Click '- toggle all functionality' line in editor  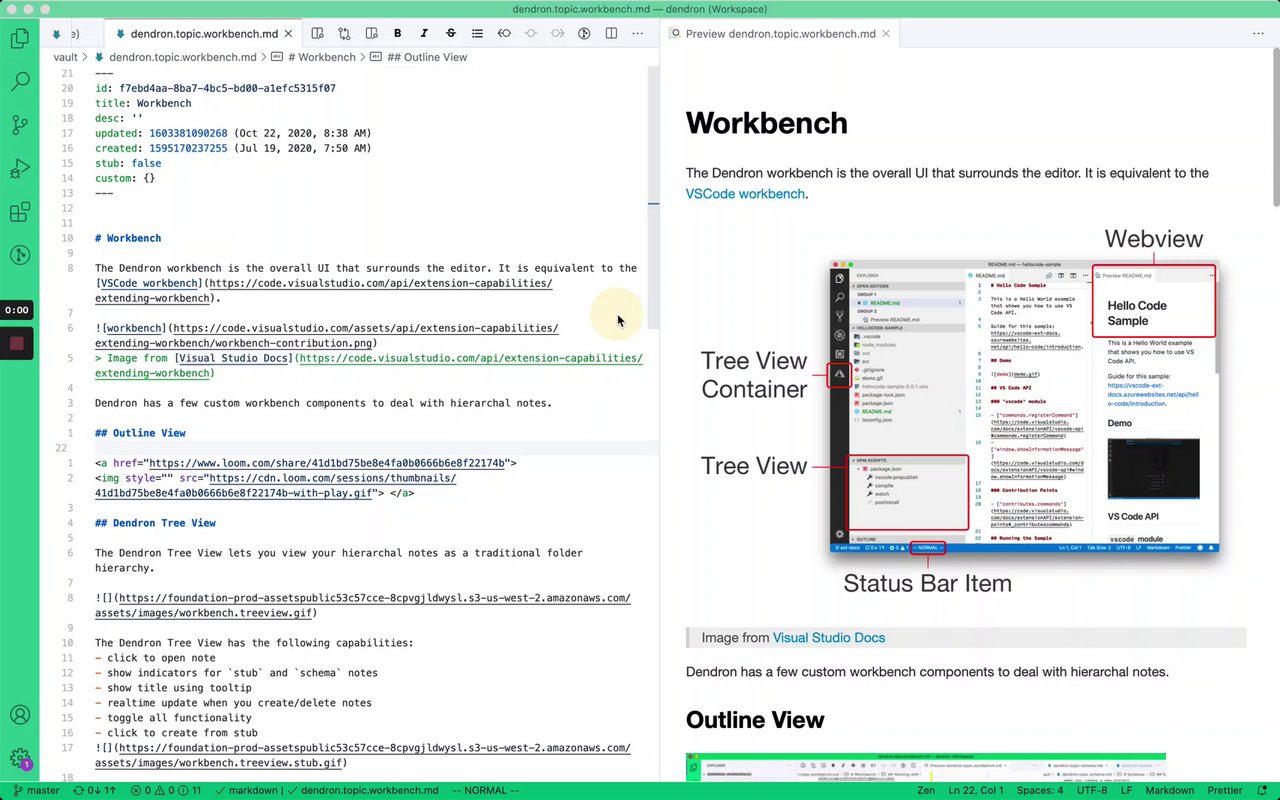pos(173,718)
